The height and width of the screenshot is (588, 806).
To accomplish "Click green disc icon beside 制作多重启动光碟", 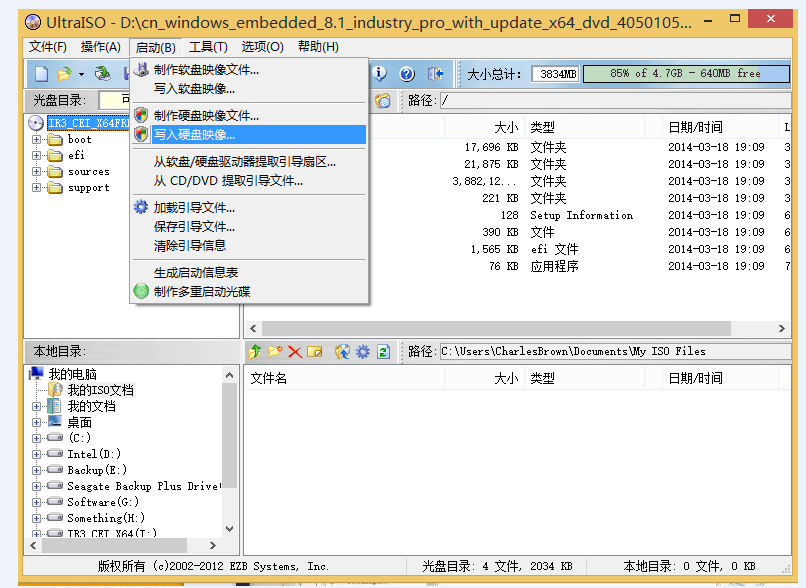I will click(141, 291).
